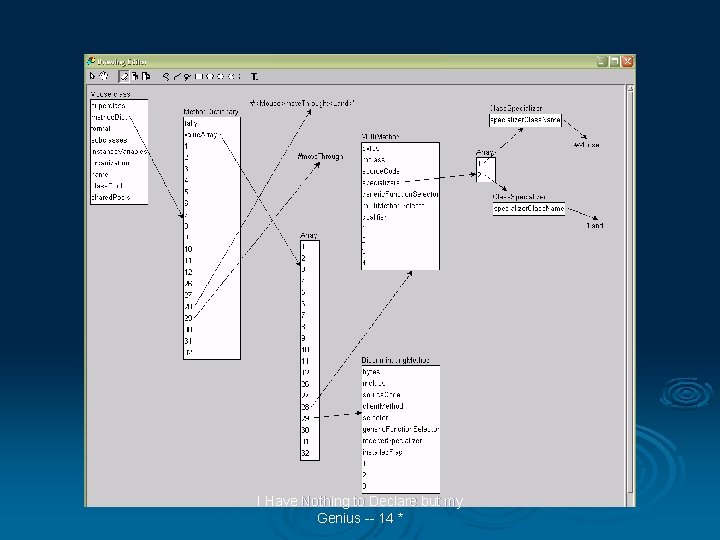Click lower ClassSpecializer 'specializerClassName' field

coord(529,209)
